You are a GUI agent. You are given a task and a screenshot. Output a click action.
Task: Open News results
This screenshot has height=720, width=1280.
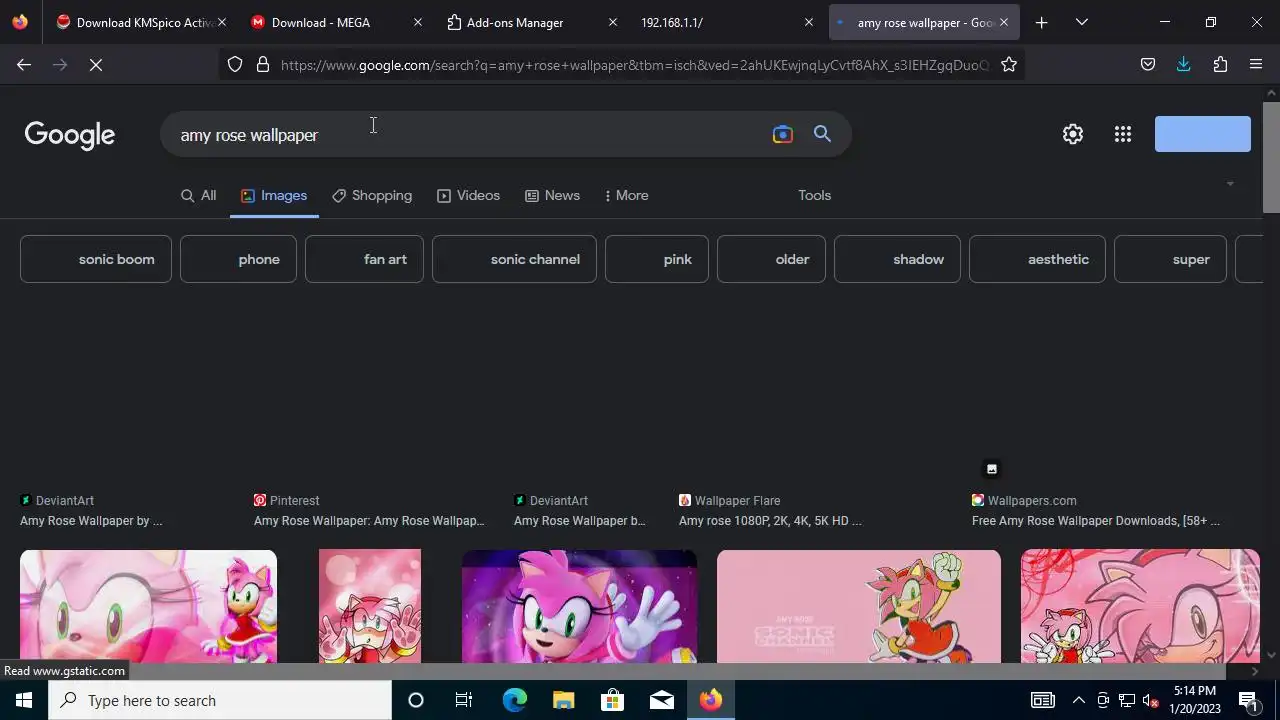(x=552, y=196)
